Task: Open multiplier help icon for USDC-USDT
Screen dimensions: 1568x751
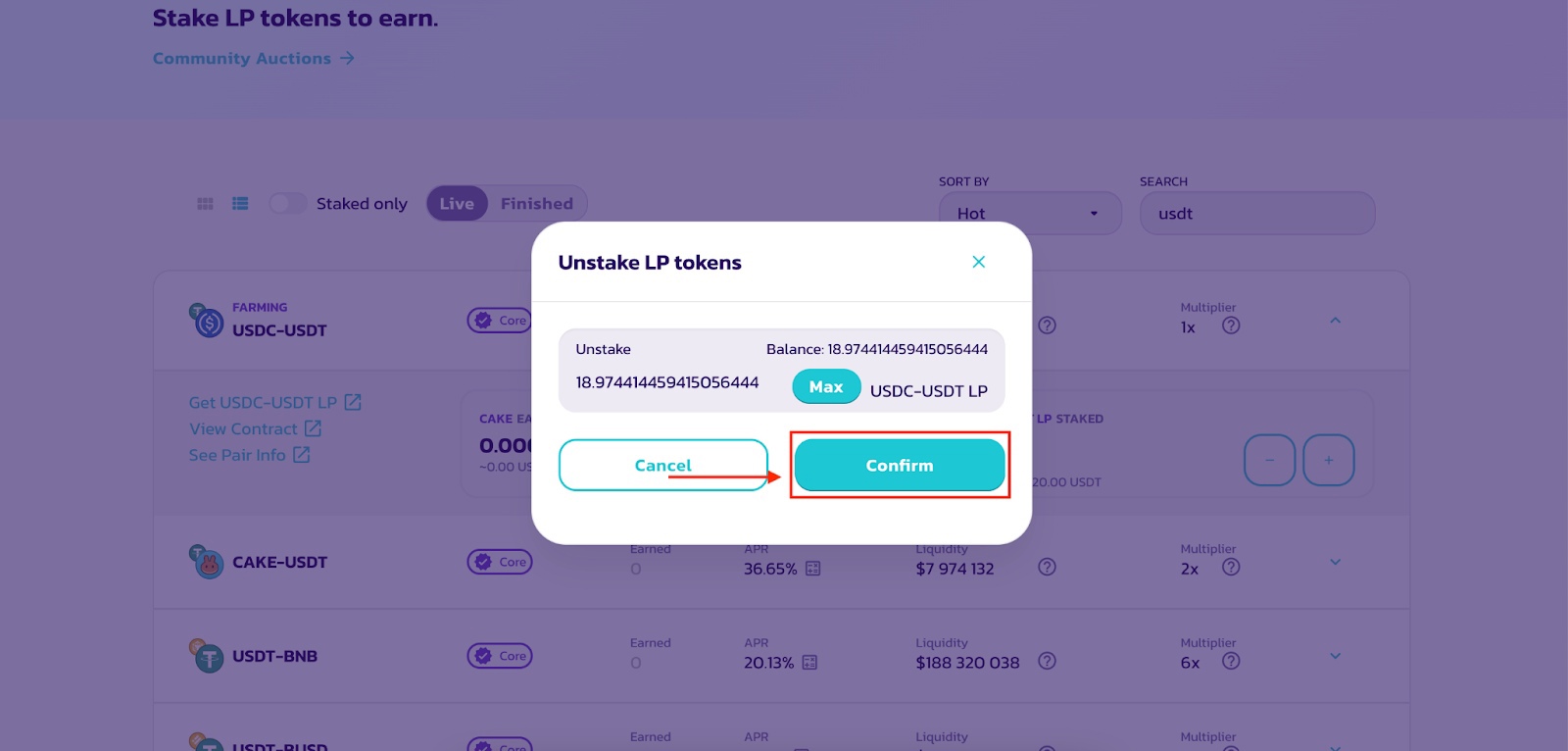Action: 1231,325
